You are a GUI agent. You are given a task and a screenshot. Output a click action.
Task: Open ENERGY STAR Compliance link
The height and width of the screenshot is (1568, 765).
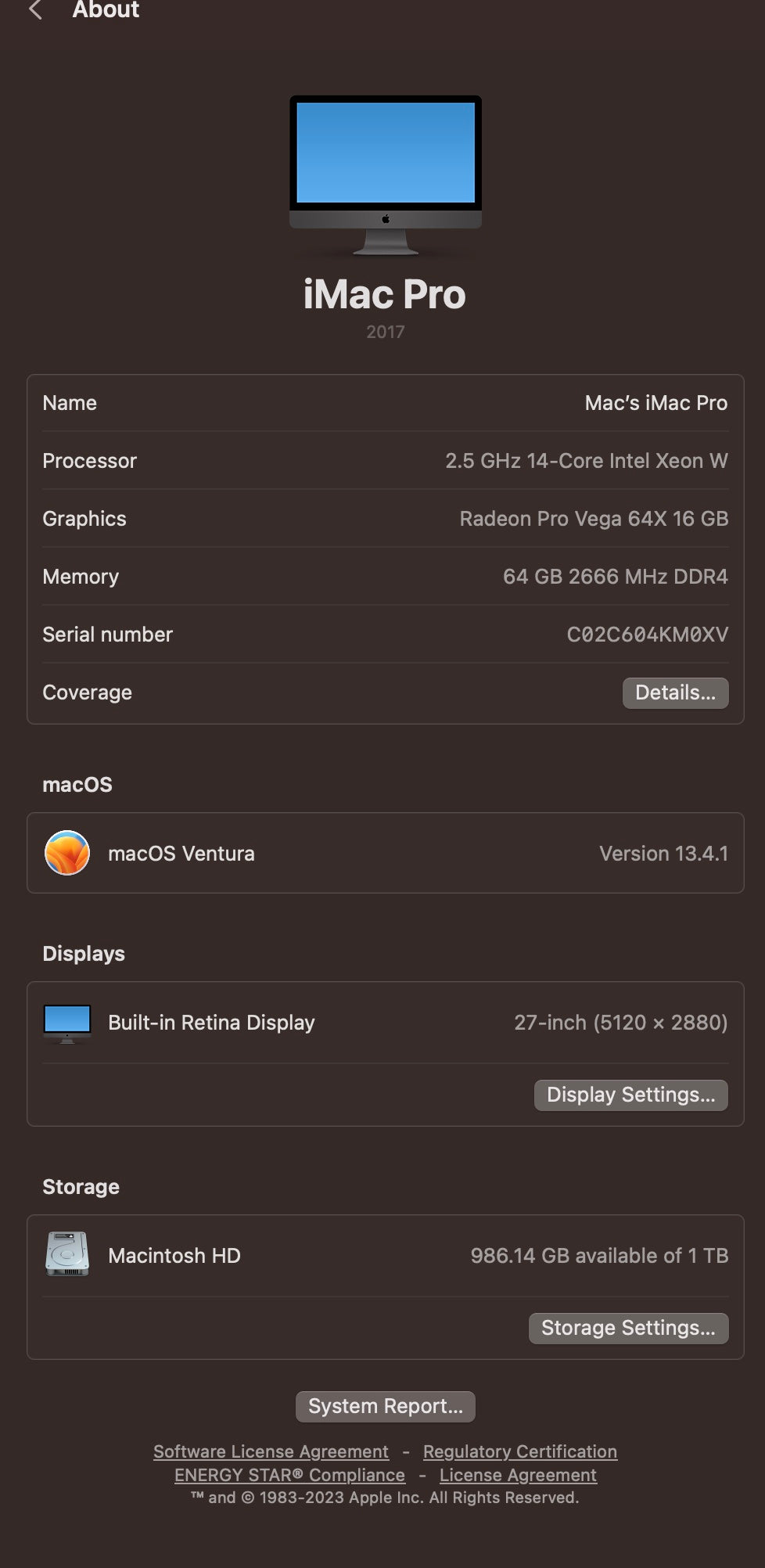(289, 1475)
